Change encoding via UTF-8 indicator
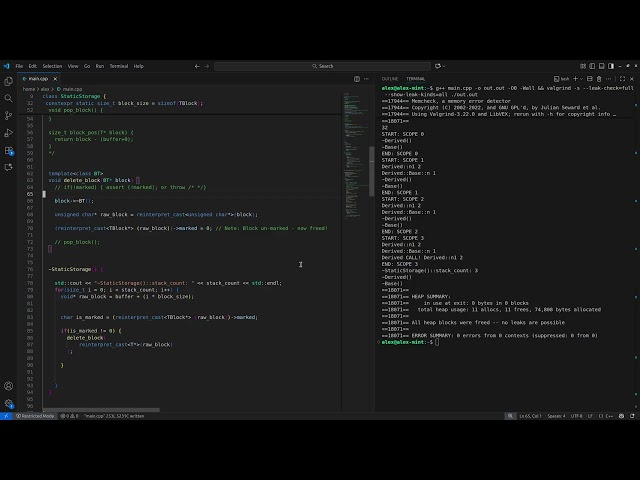640x480 pixels. (x=576, y=416)
